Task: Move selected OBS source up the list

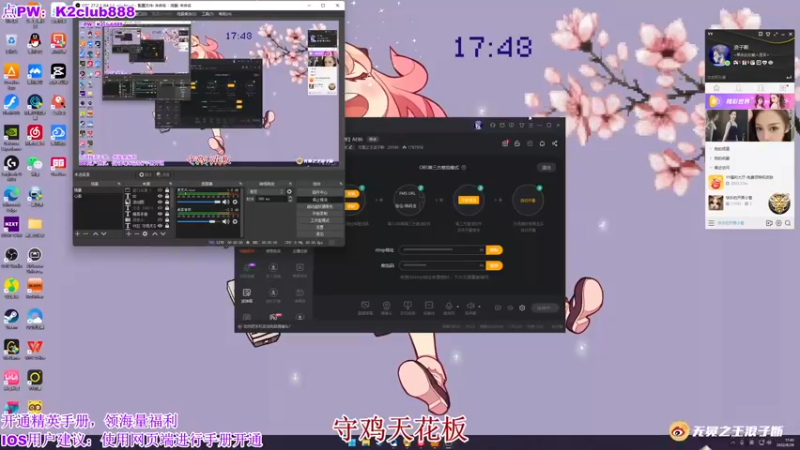Action: [155, 234]
